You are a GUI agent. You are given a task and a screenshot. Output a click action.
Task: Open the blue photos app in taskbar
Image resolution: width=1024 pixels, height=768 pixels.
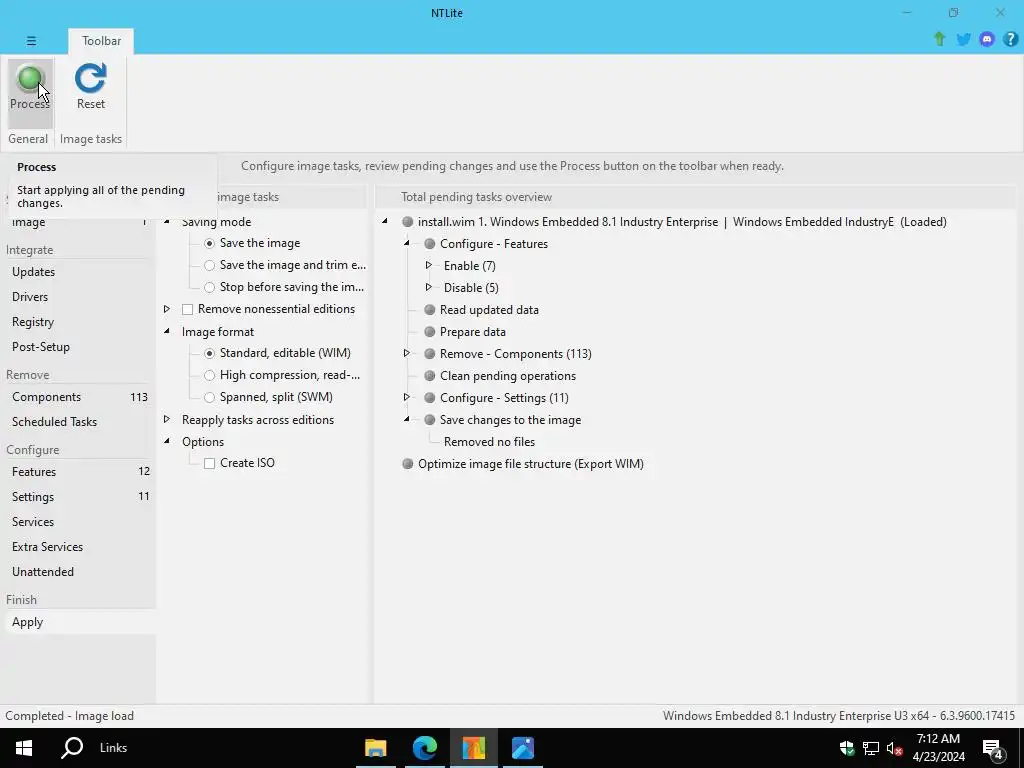click(522, 748)
